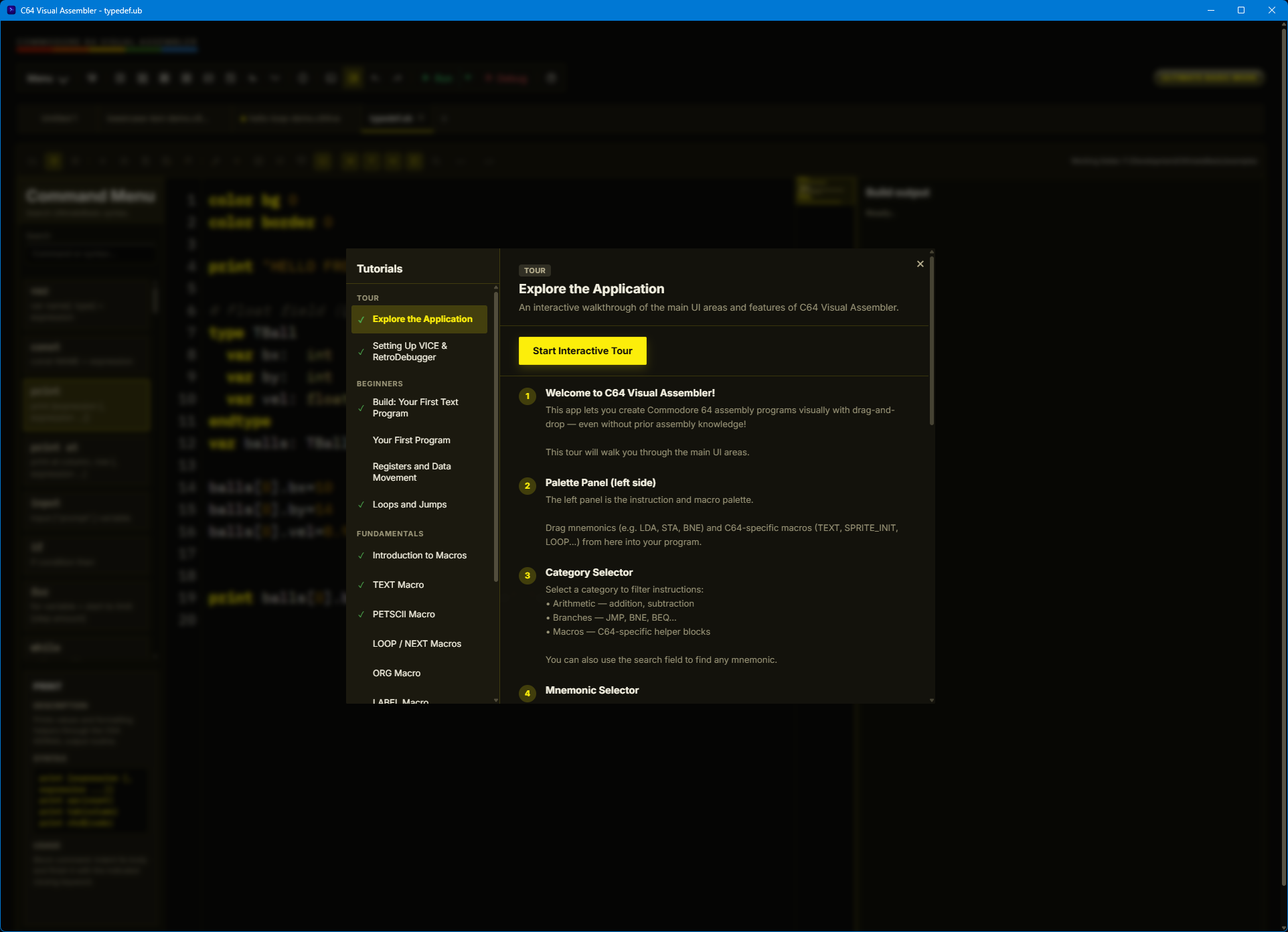Maximize or restore the application window
The height and width of the screenshot is (932, 1288).
[x=1241, y=10]
